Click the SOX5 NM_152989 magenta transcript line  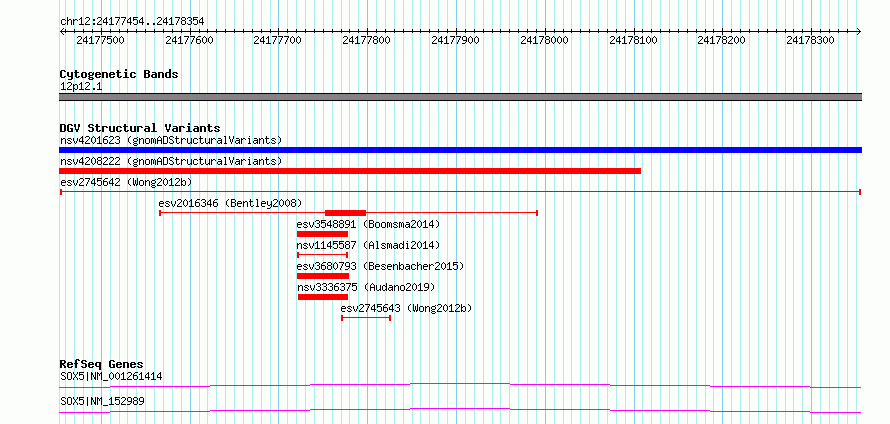tap(460, 410)
